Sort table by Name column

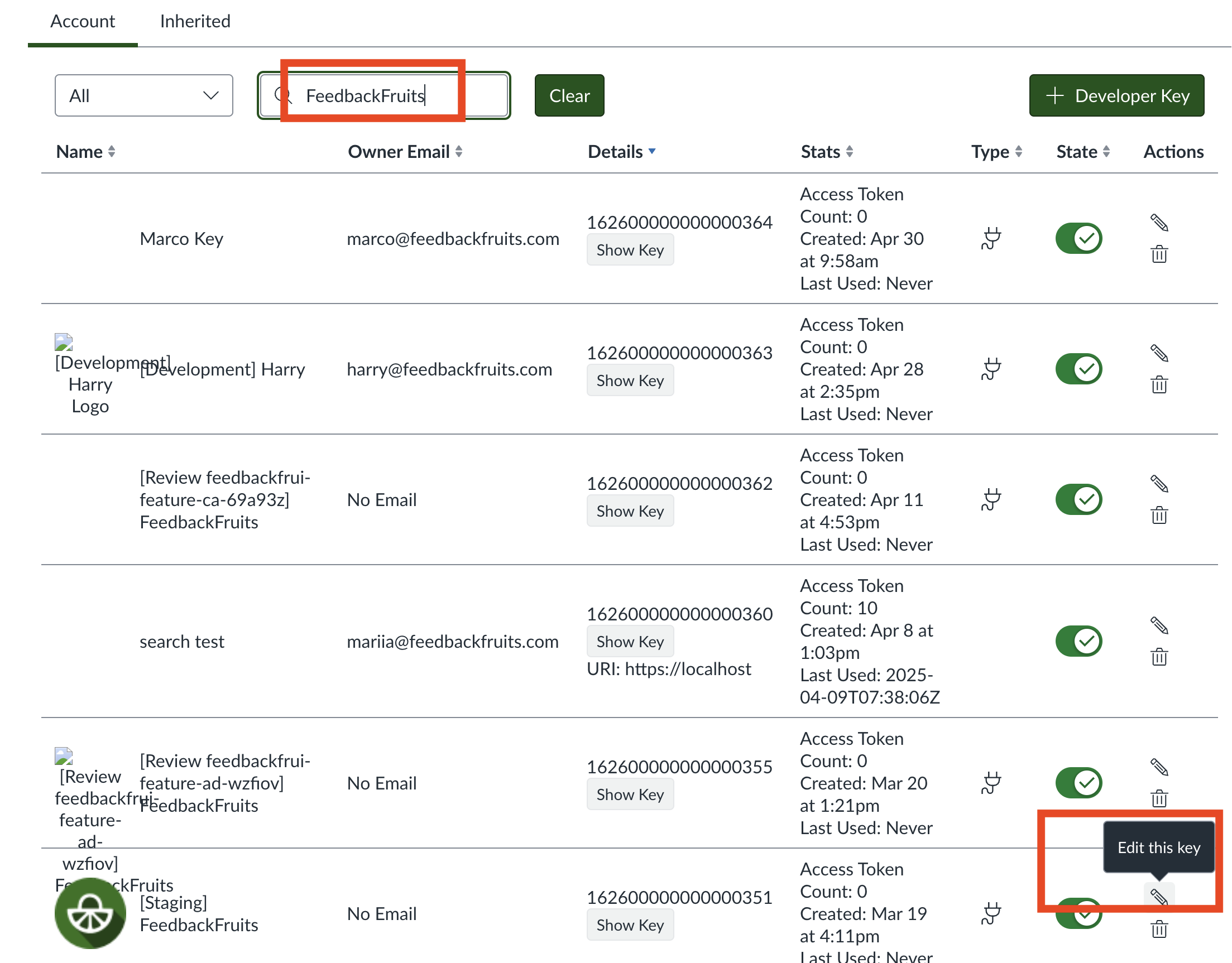[86, 152]
